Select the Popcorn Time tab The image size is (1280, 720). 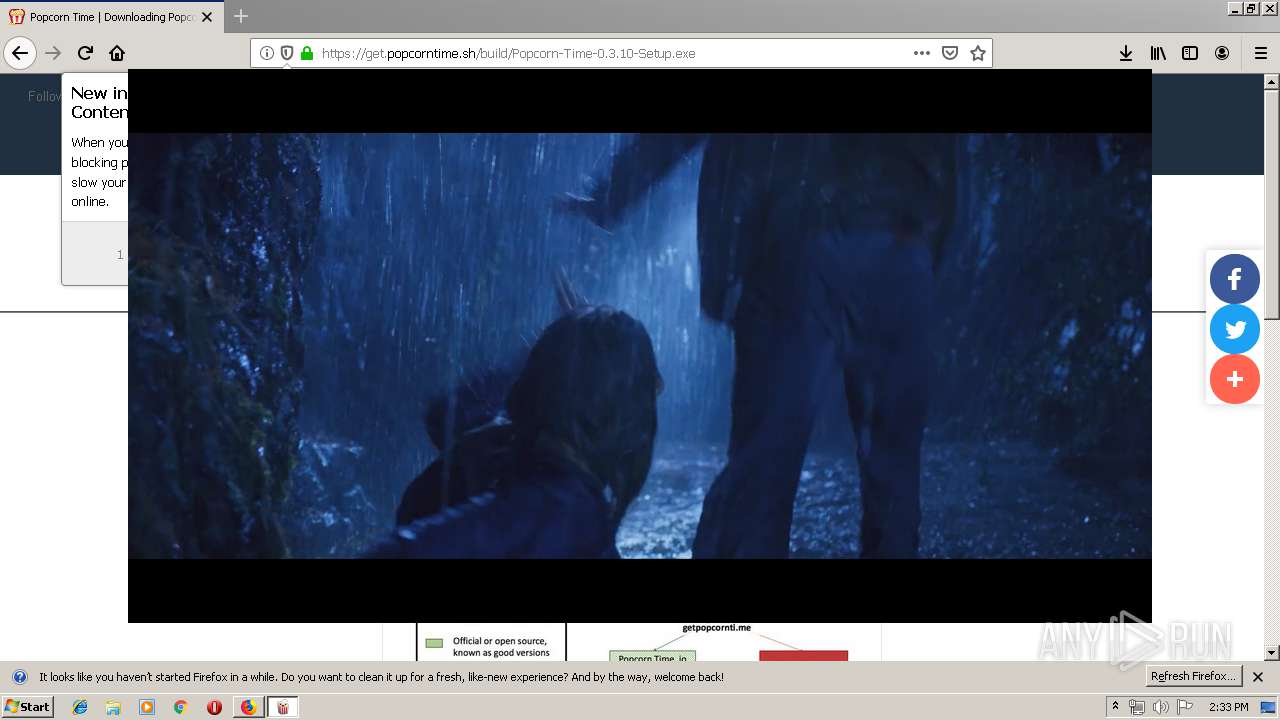[x=112, y=17]
